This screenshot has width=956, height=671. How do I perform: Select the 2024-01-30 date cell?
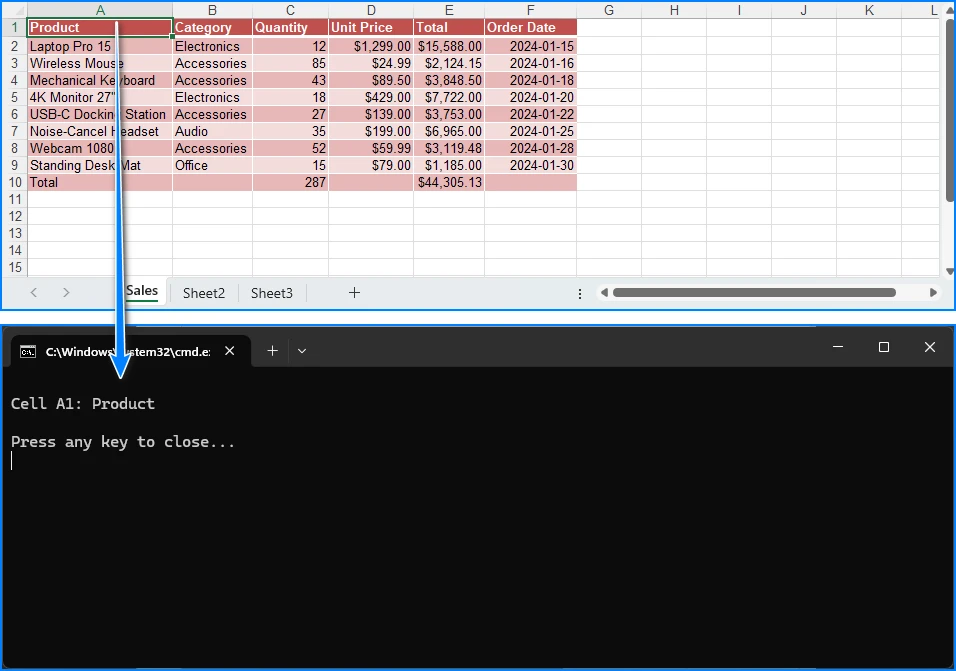pos(530,165)
